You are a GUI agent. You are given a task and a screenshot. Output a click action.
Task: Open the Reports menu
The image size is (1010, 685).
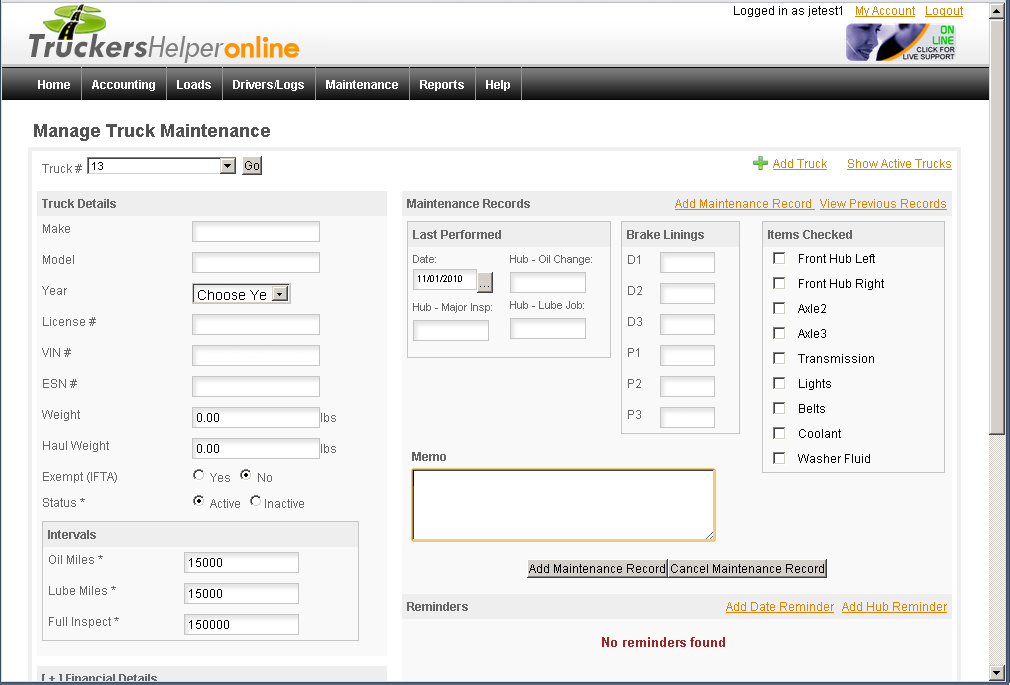point(441,85)
